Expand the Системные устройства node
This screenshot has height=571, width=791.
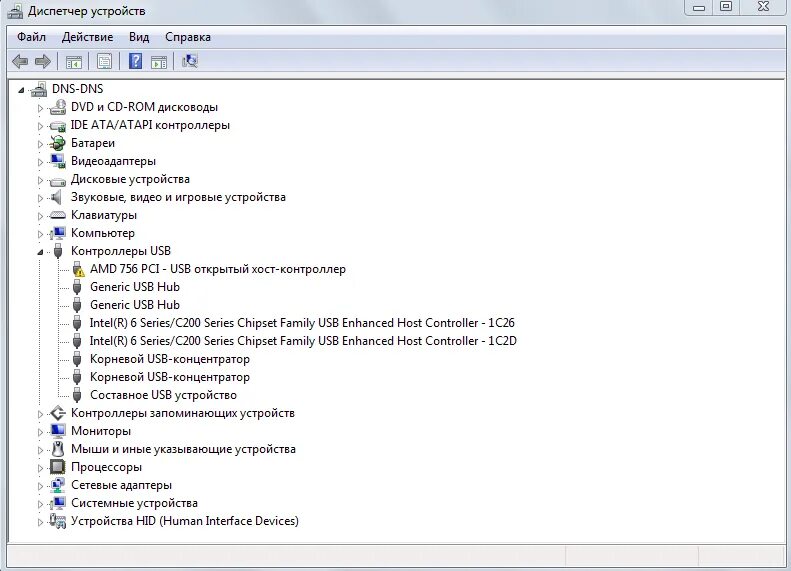click(40, 504)
